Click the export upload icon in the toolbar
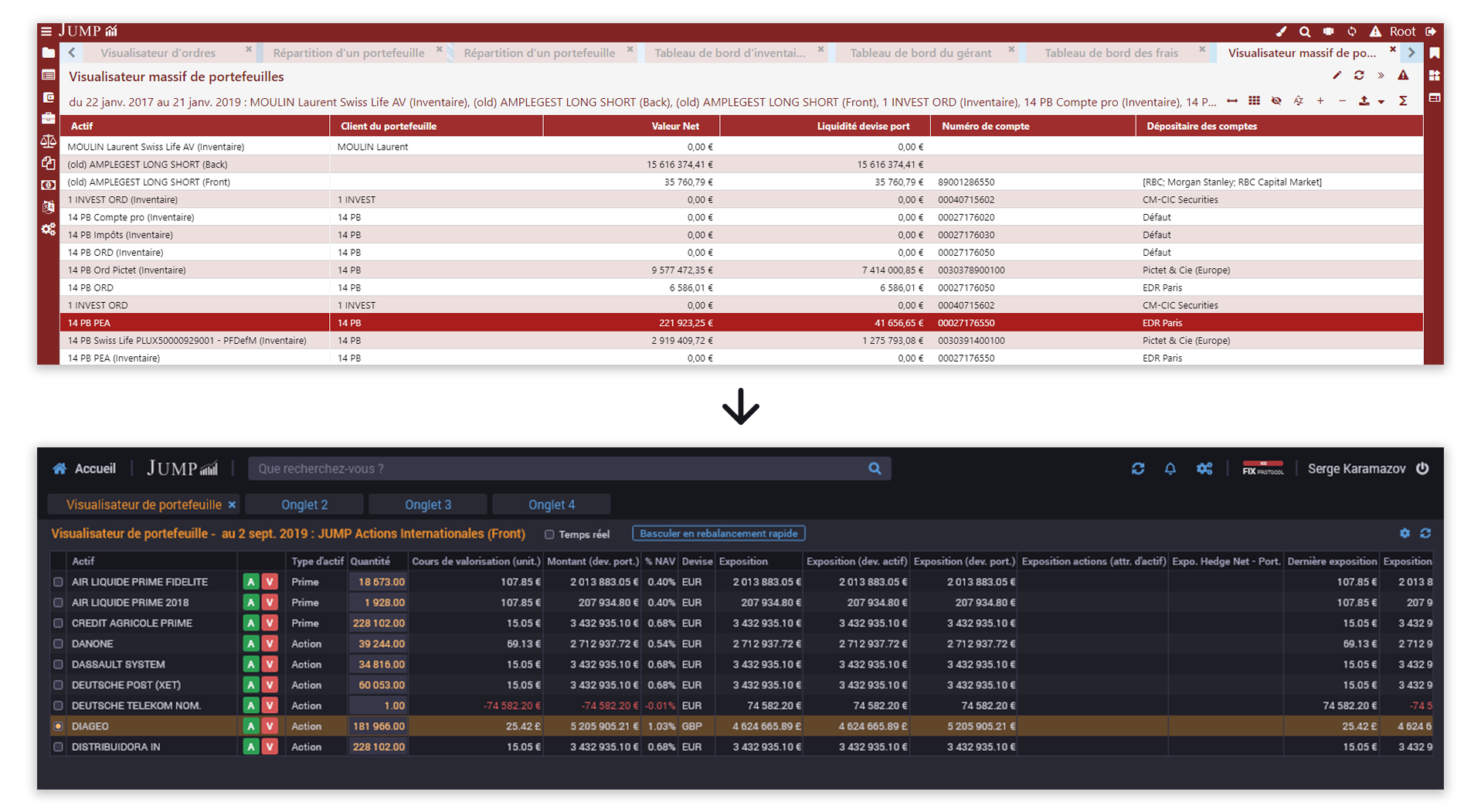 click(x=1364, y=101)
